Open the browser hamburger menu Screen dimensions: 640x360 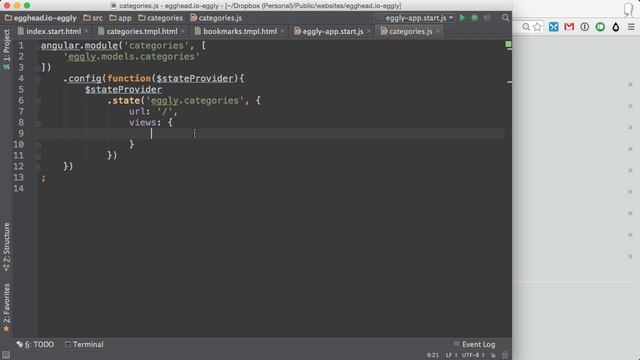[x=631, y=27]
